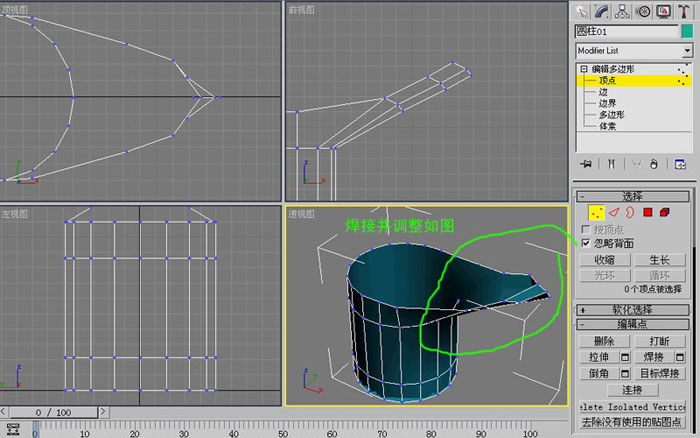Open the Motion panel tab

tap(643, 12)
